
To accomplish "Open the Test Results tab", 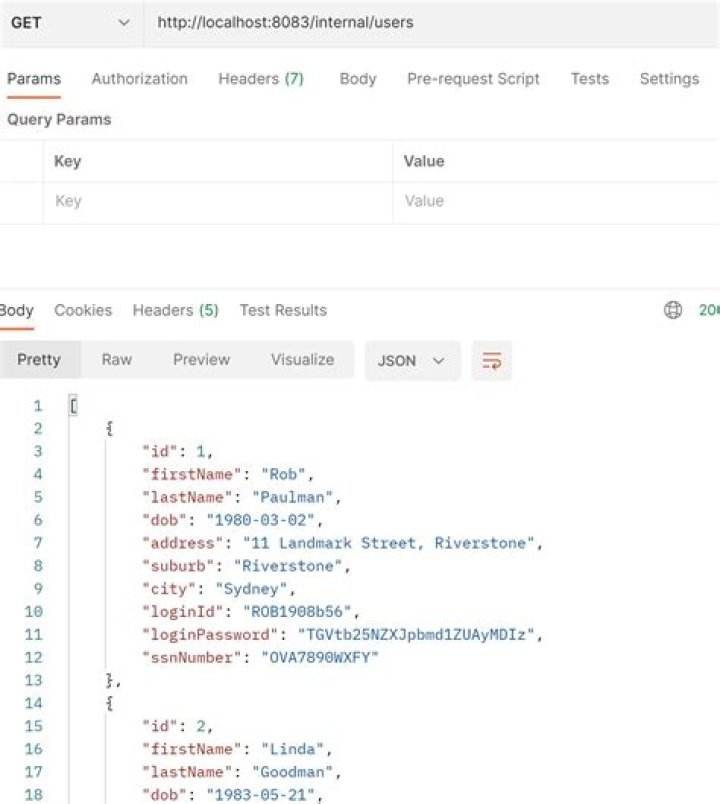I will [283, 310].
